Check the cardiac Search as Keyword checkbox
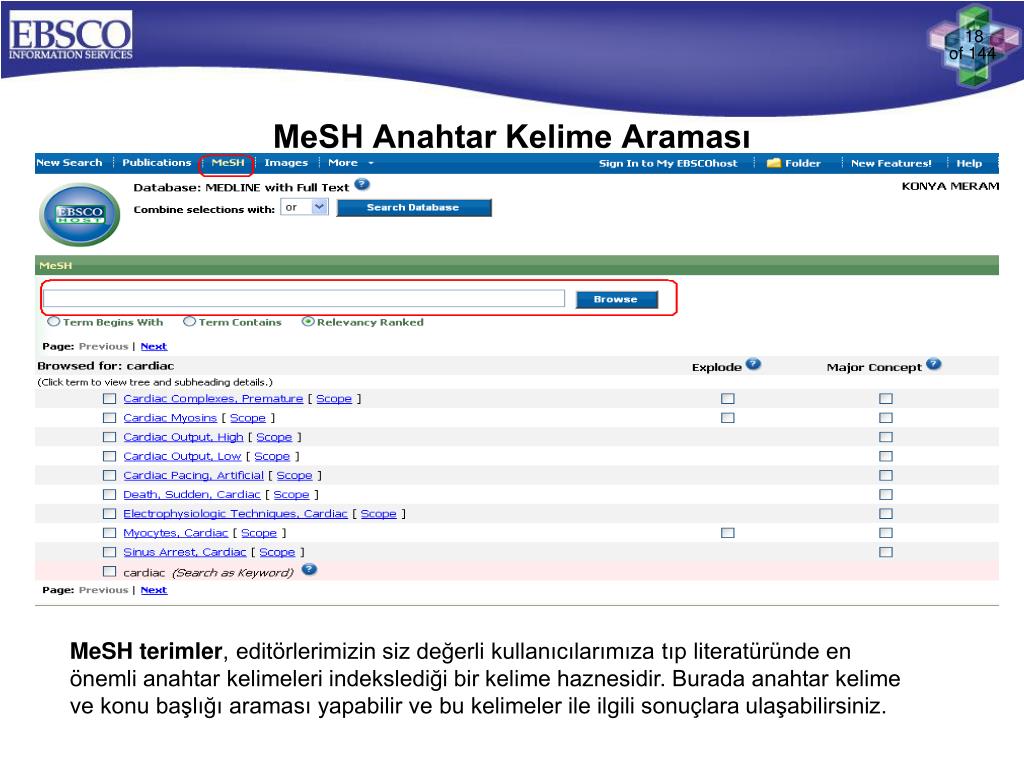Image resolution: width=1024 pixels, height=768 pixels. tap(110, 571)
